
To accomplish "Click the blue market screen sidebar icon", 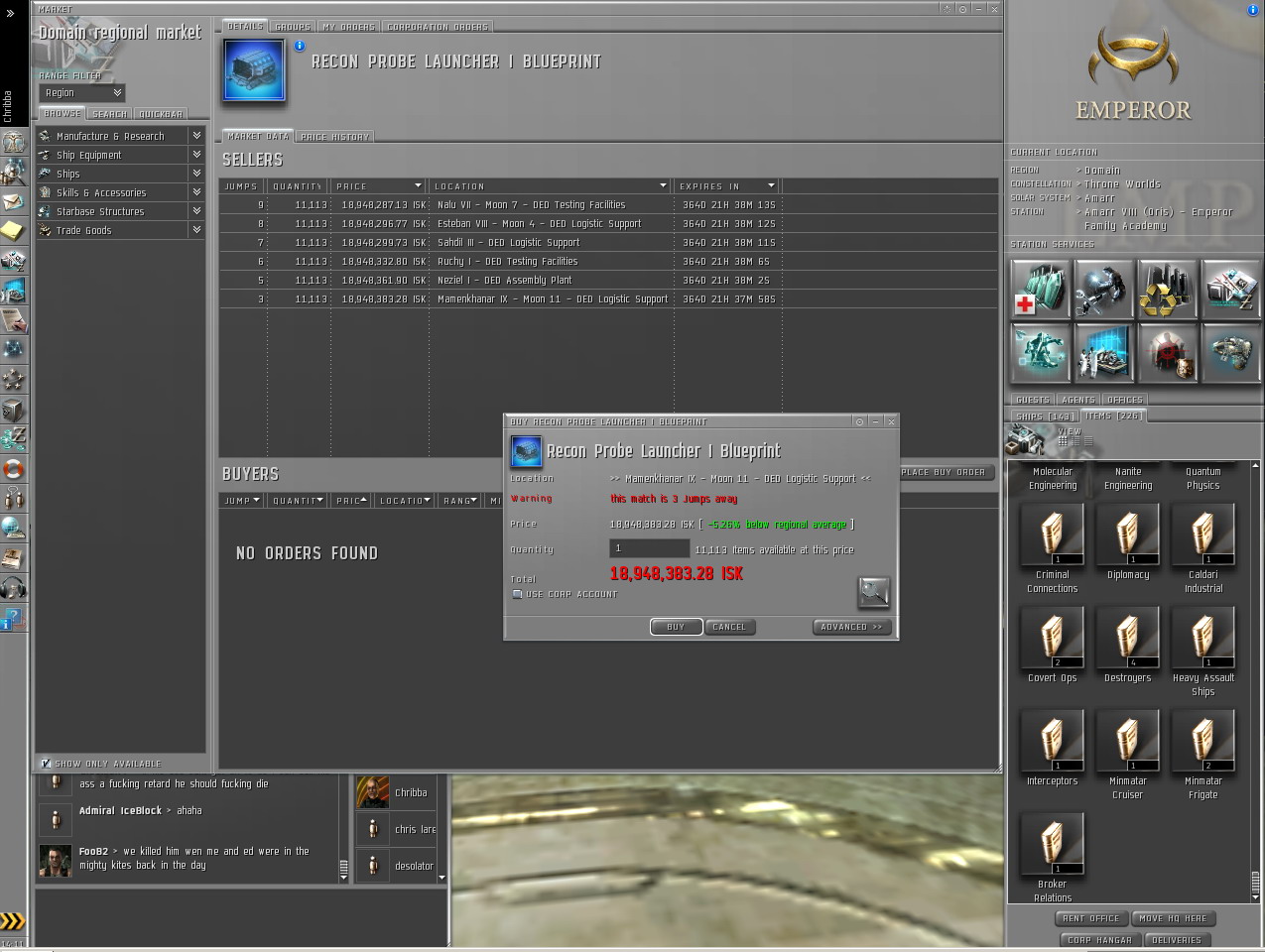I will (14, 292).
